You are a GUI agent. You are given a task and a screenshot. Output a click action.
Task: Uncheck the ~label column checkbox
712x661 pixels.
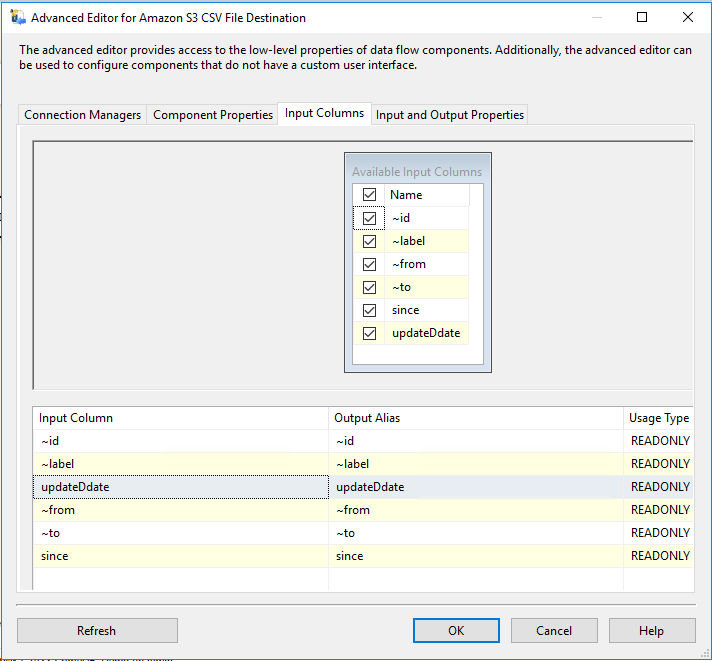pos(369,241)
